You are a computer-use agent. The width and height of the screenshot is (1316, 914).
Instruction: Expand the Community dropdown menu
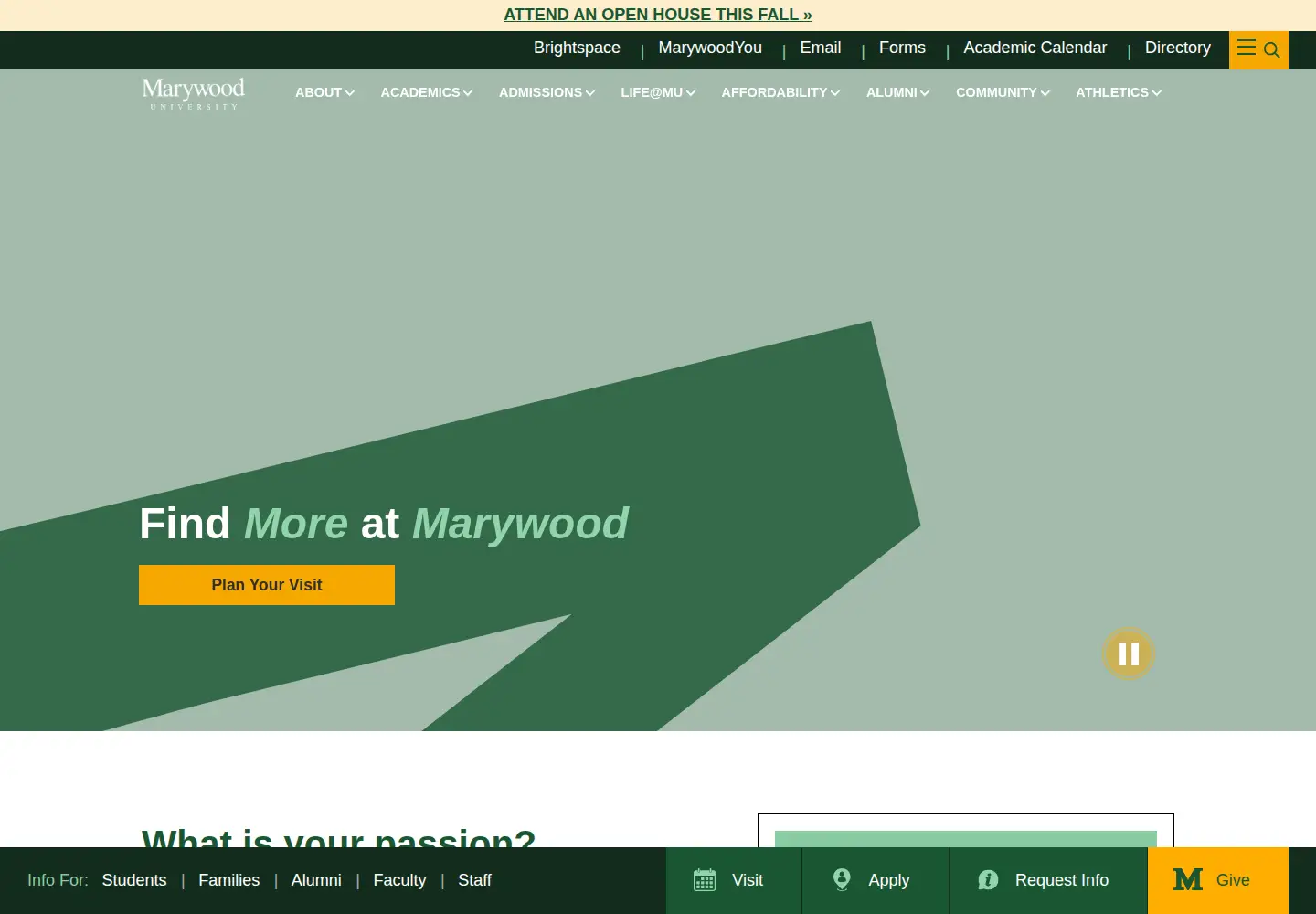point(1003,92)
